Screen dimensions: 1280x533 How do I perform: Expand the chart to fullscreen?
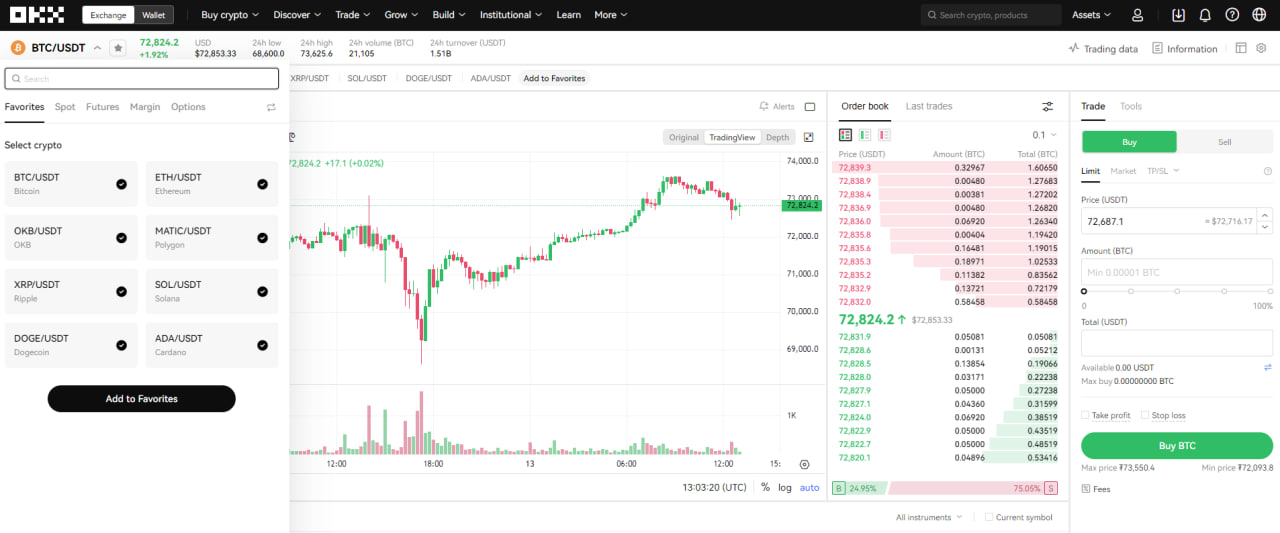pos(809,137)
